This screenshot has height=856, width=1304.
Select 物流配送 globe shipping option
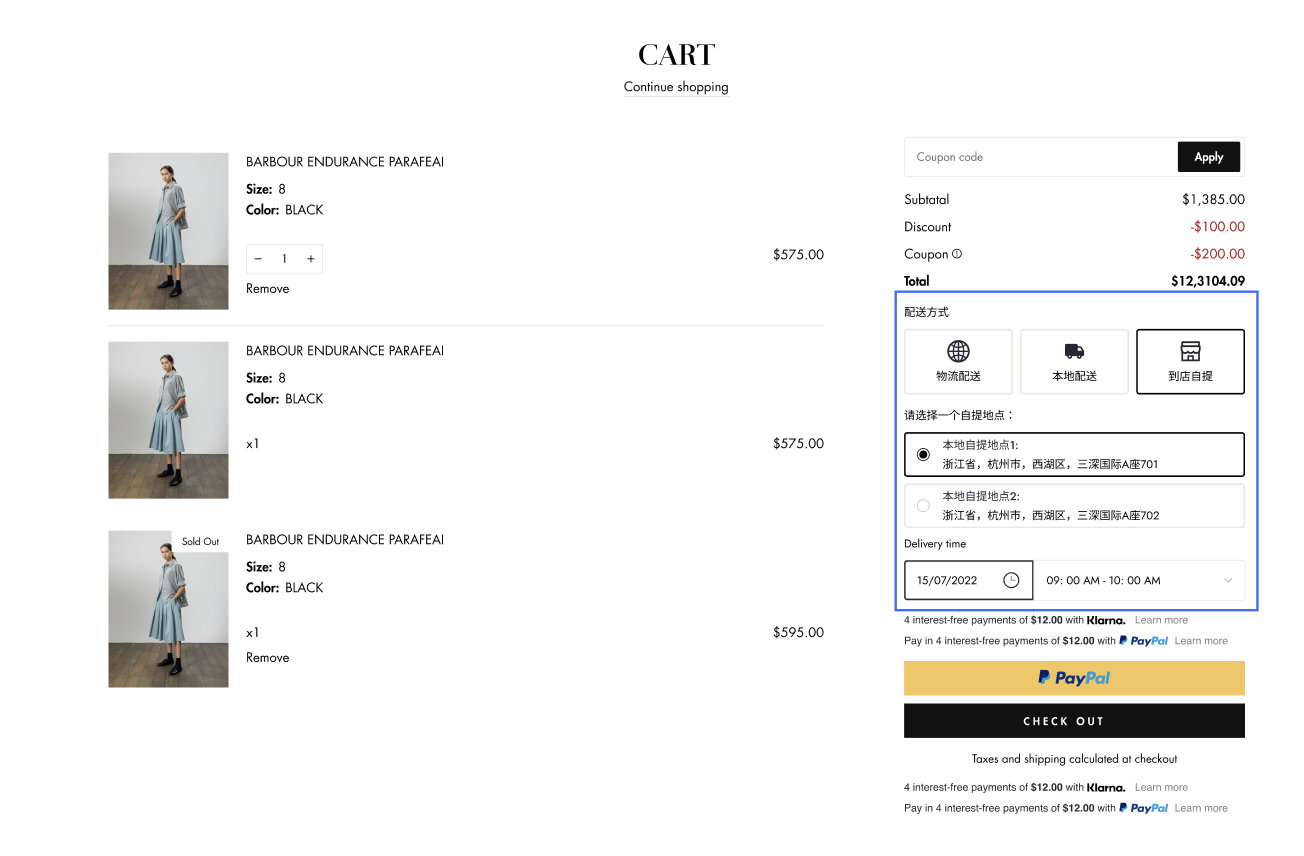[958, 362]
